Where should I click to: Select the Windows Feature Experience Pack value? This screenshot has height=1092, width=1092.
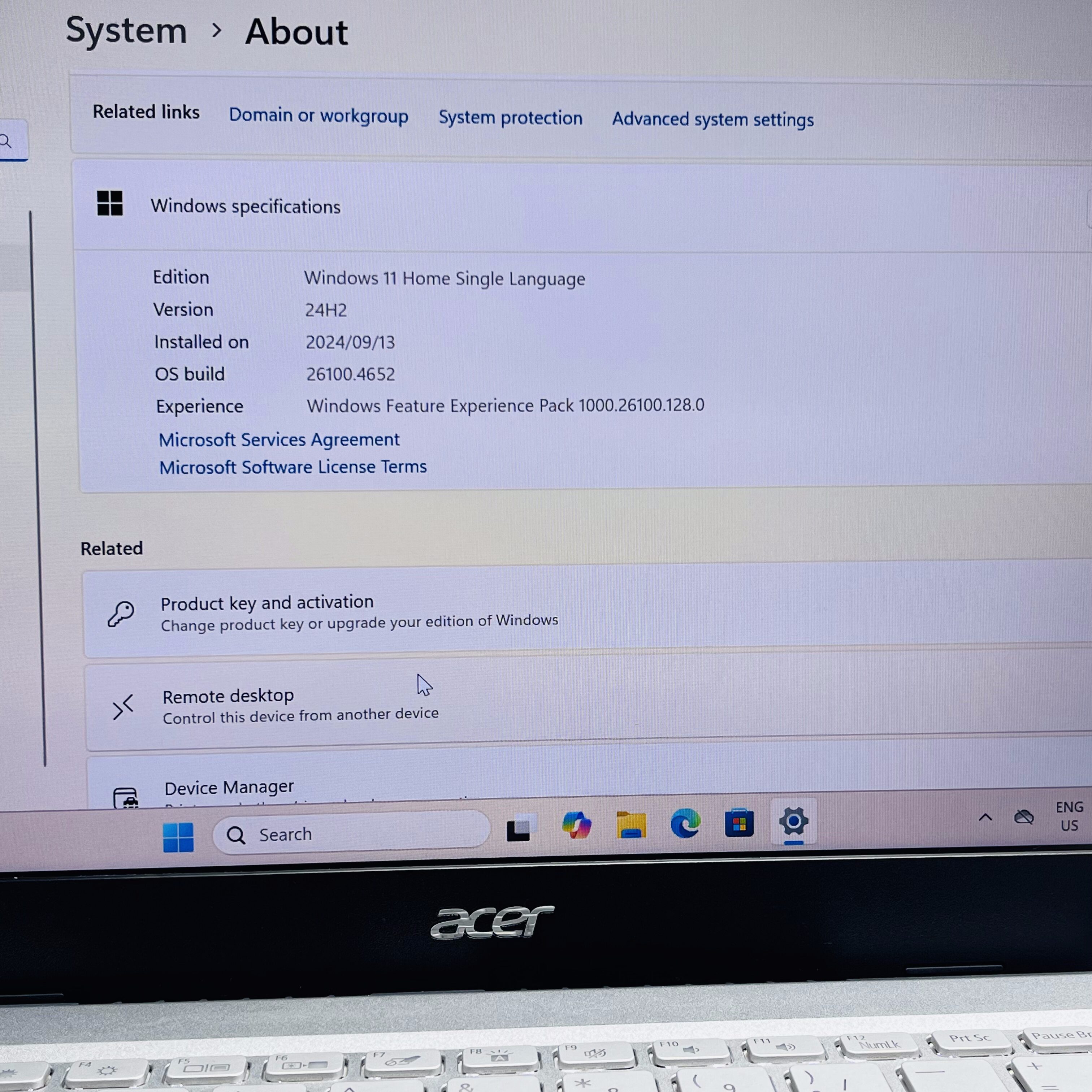(505, 405)
